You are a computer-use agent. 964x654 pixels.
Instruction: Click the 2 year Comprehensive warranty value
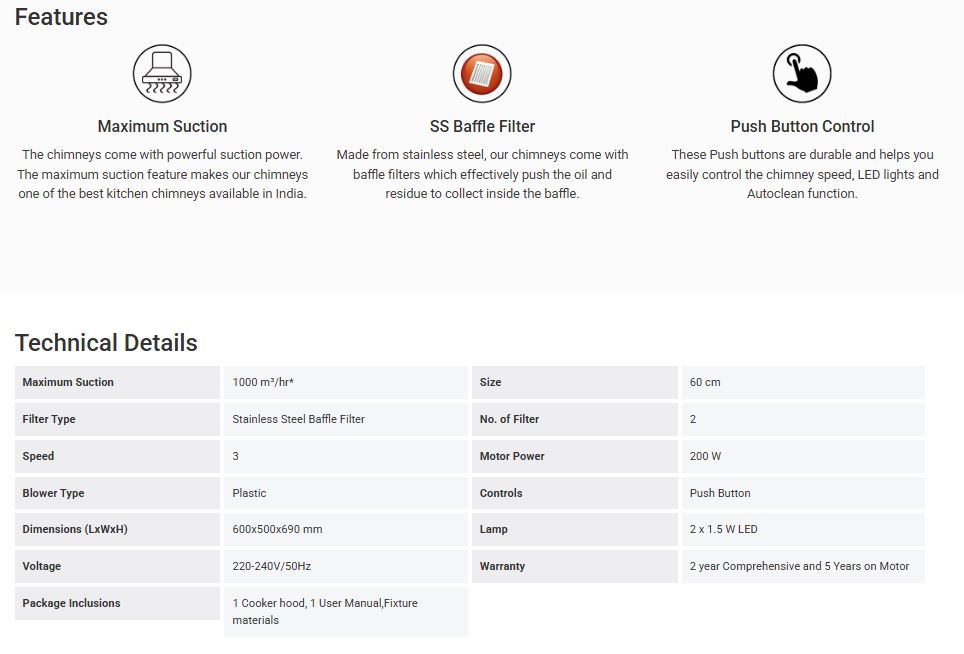tap(799, 566)
